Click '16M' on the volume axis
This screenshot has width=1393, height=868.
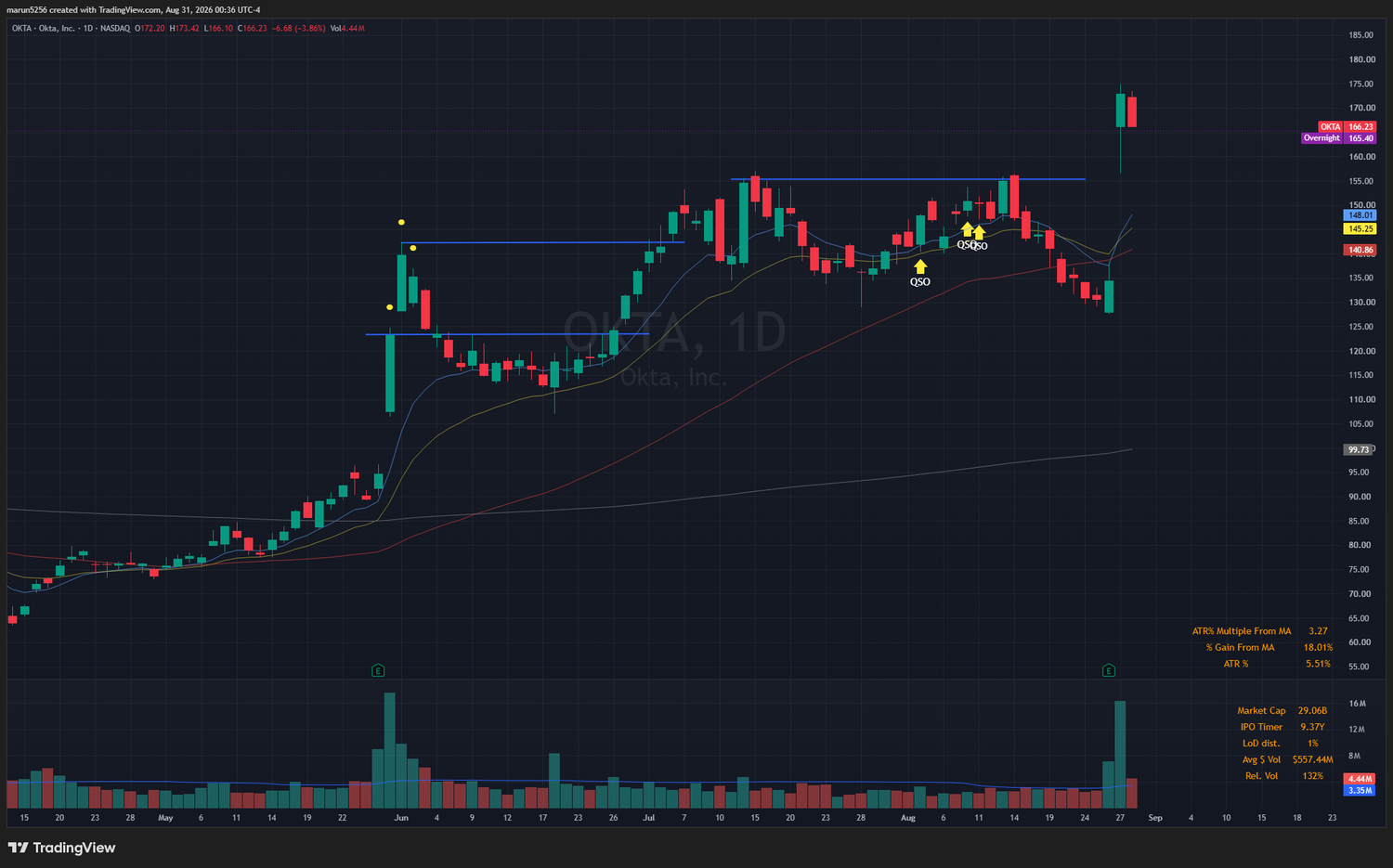pyautogui.click(x=1357, y=705)
